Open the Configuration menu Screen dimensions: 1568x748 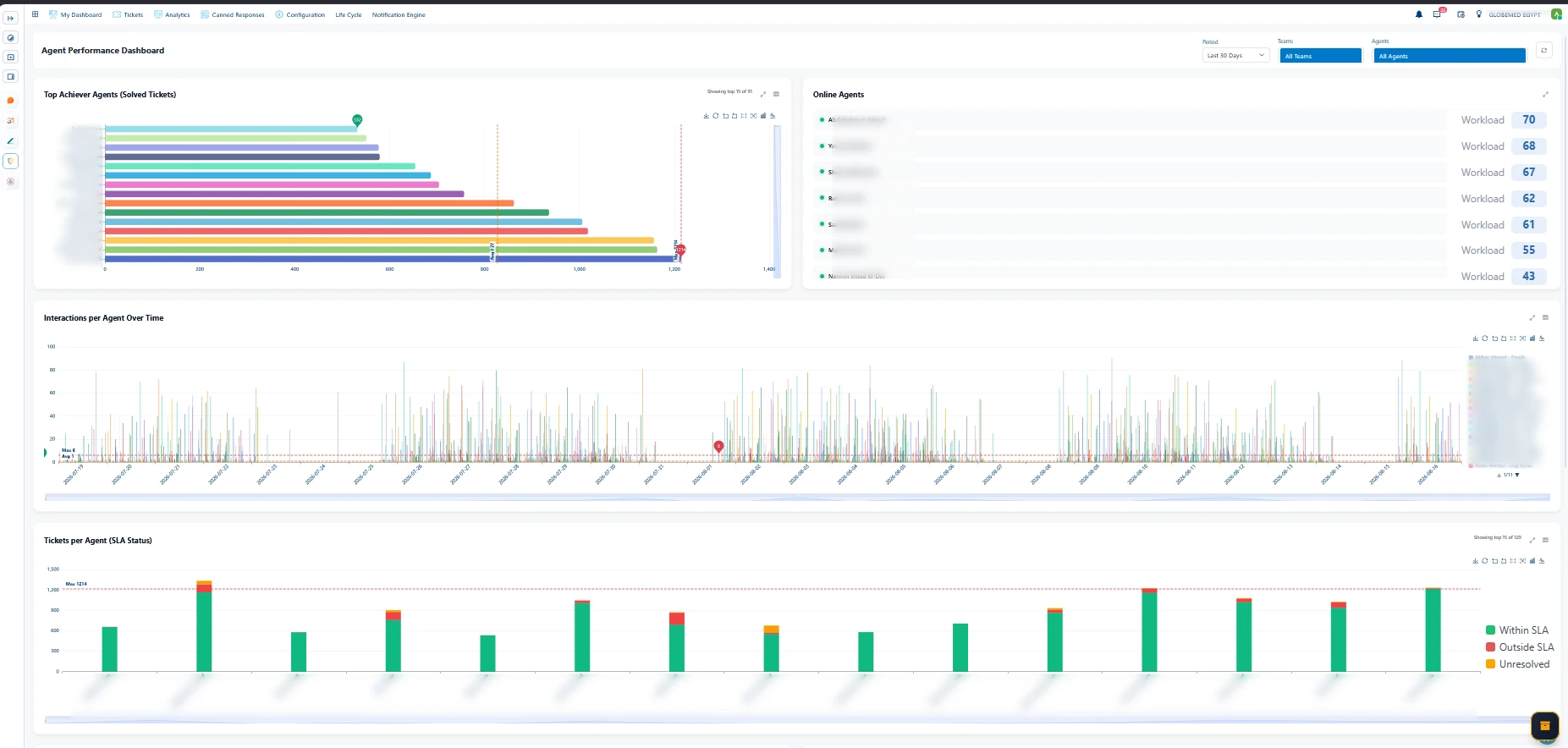click(x=300, y=14)
